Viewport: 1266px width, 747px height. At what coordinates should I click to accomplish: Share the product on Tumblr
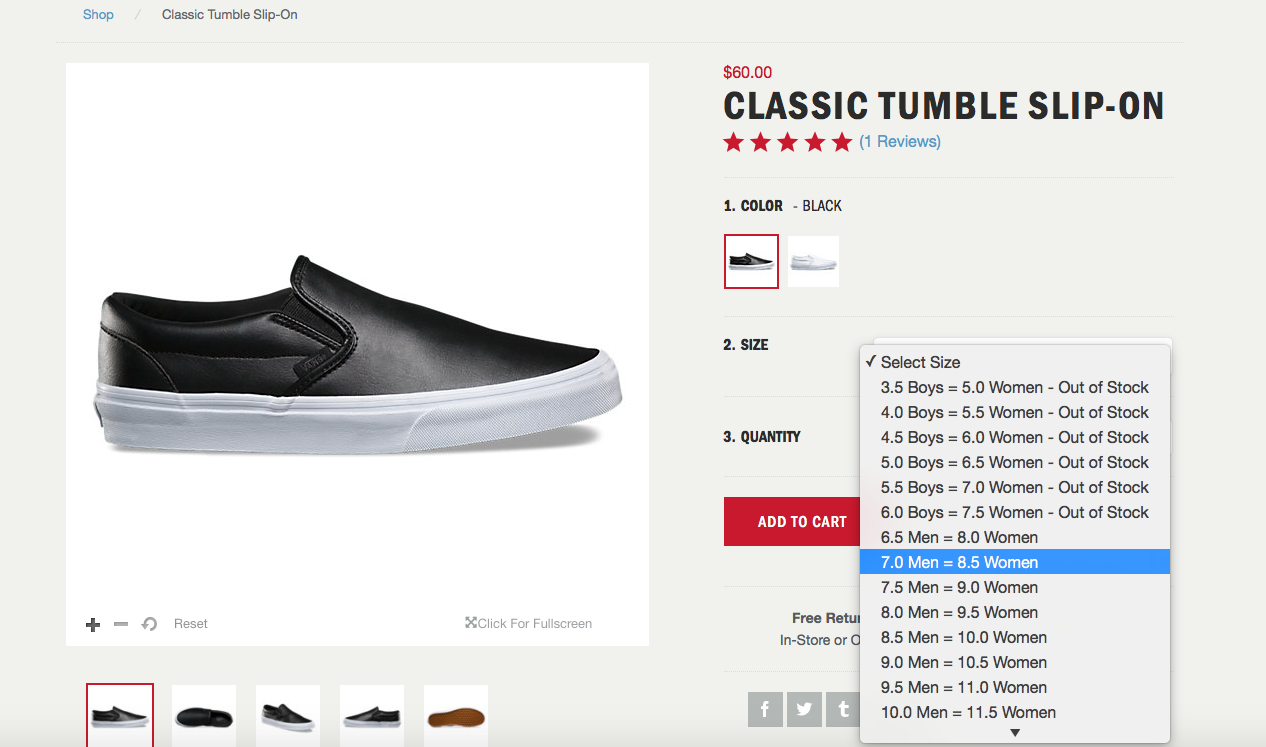(x=843, y=709)
